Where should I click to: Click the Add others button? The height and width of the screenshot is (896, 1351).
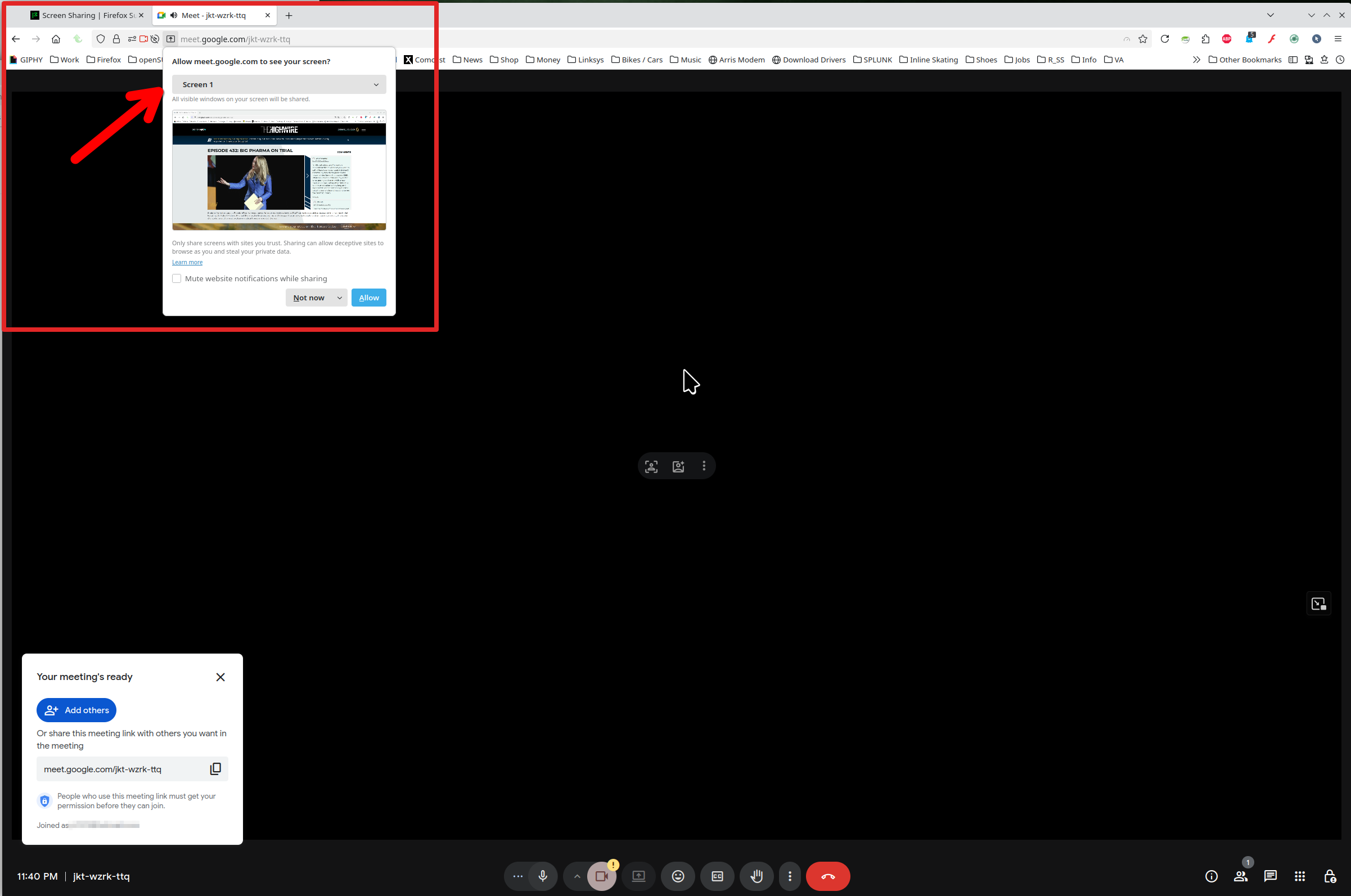[76, 710]
